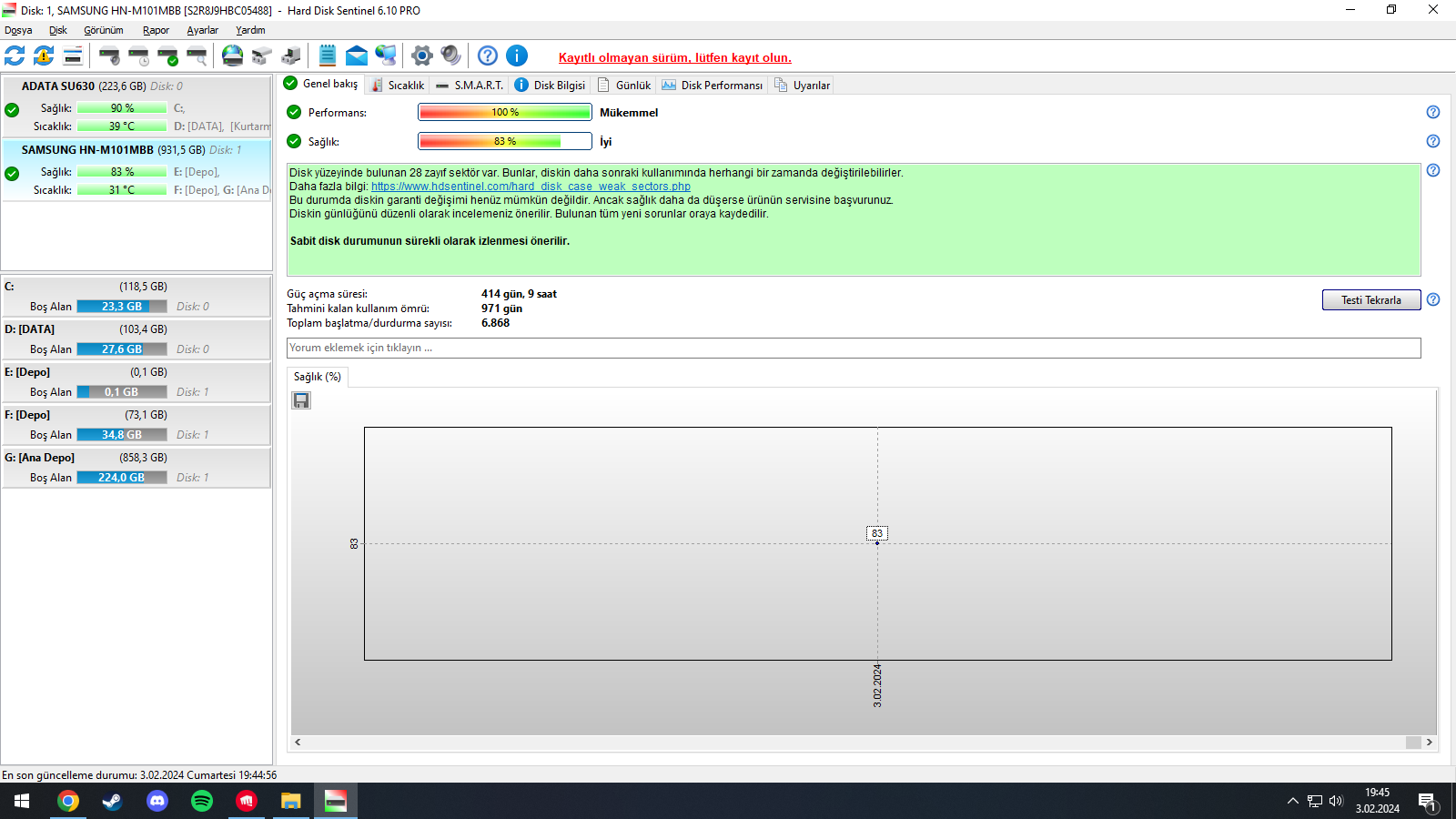The width and height of the screenshot is (1456, 819).
Task: Click the disk icon with speaker (noise test)
Action: 109,56
